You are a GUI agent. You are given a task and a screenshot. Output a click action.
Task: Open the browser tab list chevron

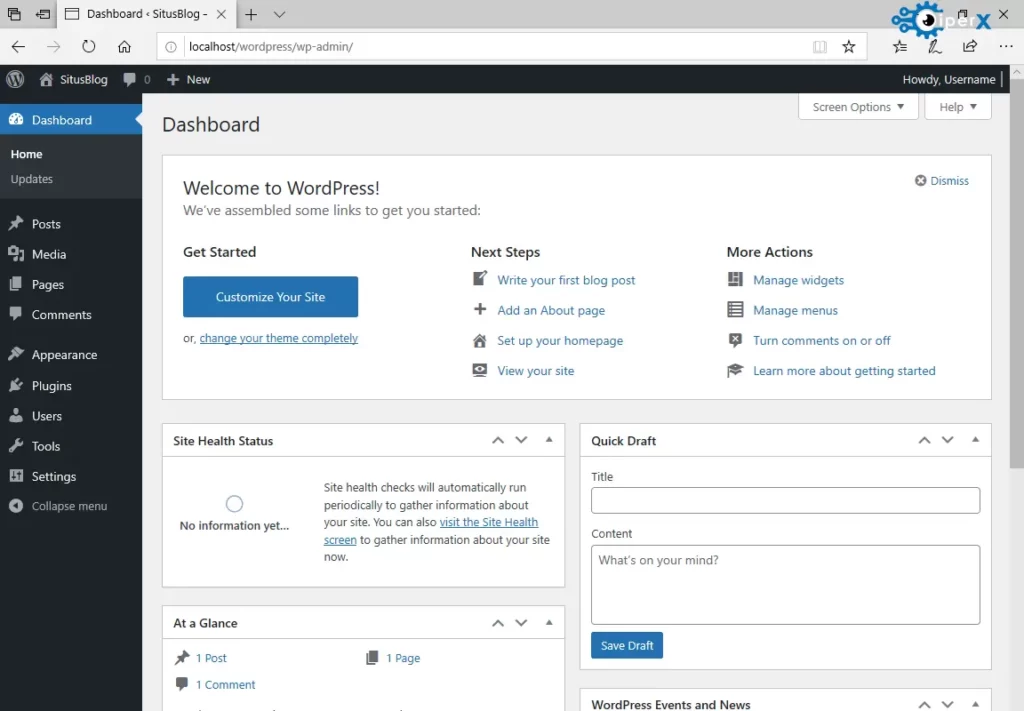280,15
